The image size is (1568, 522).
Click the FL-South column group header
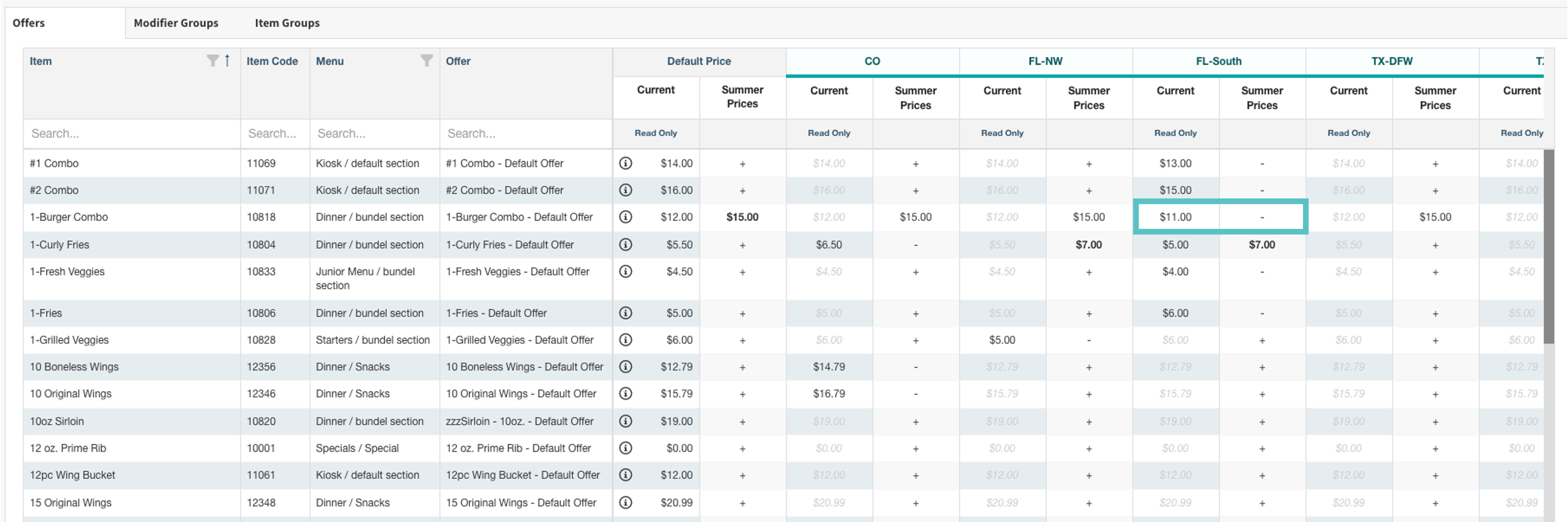click(1218, 61)
